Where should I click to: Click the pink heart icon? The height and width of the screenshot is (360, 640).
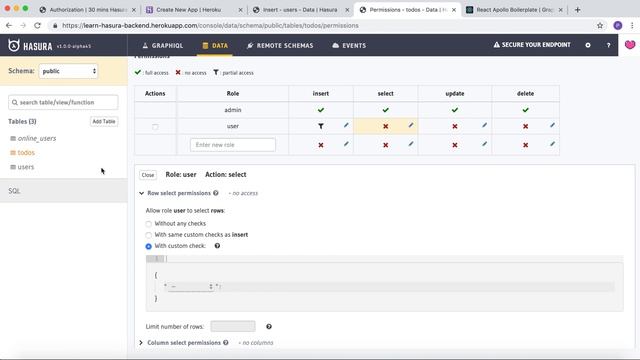coord(630,44)
